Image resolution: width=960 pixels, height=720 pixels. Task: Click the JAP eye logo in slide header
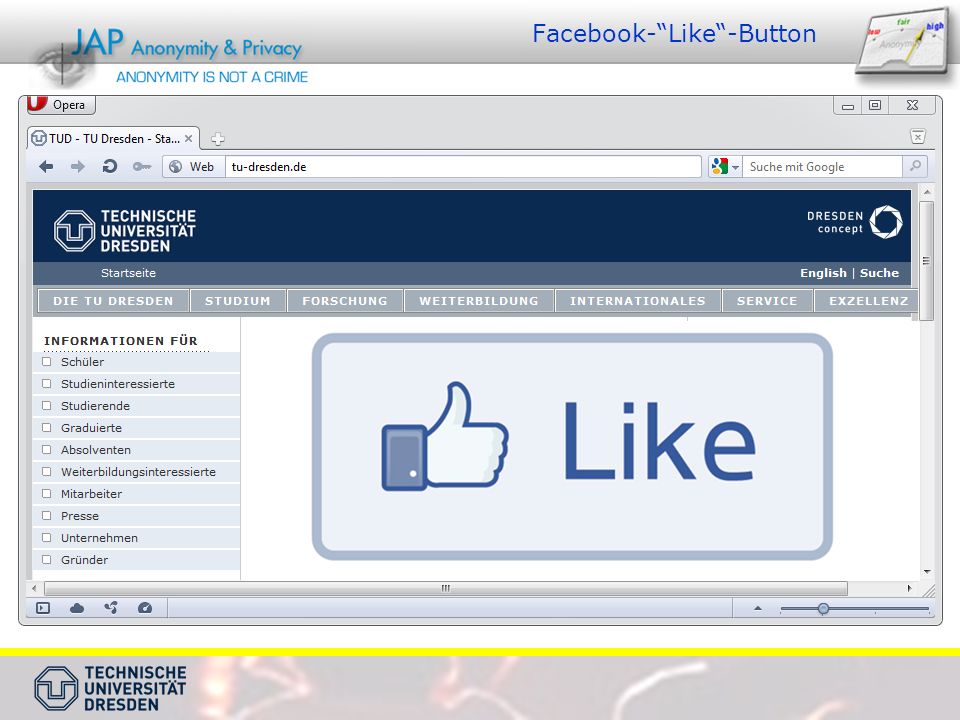coord(63,62)
